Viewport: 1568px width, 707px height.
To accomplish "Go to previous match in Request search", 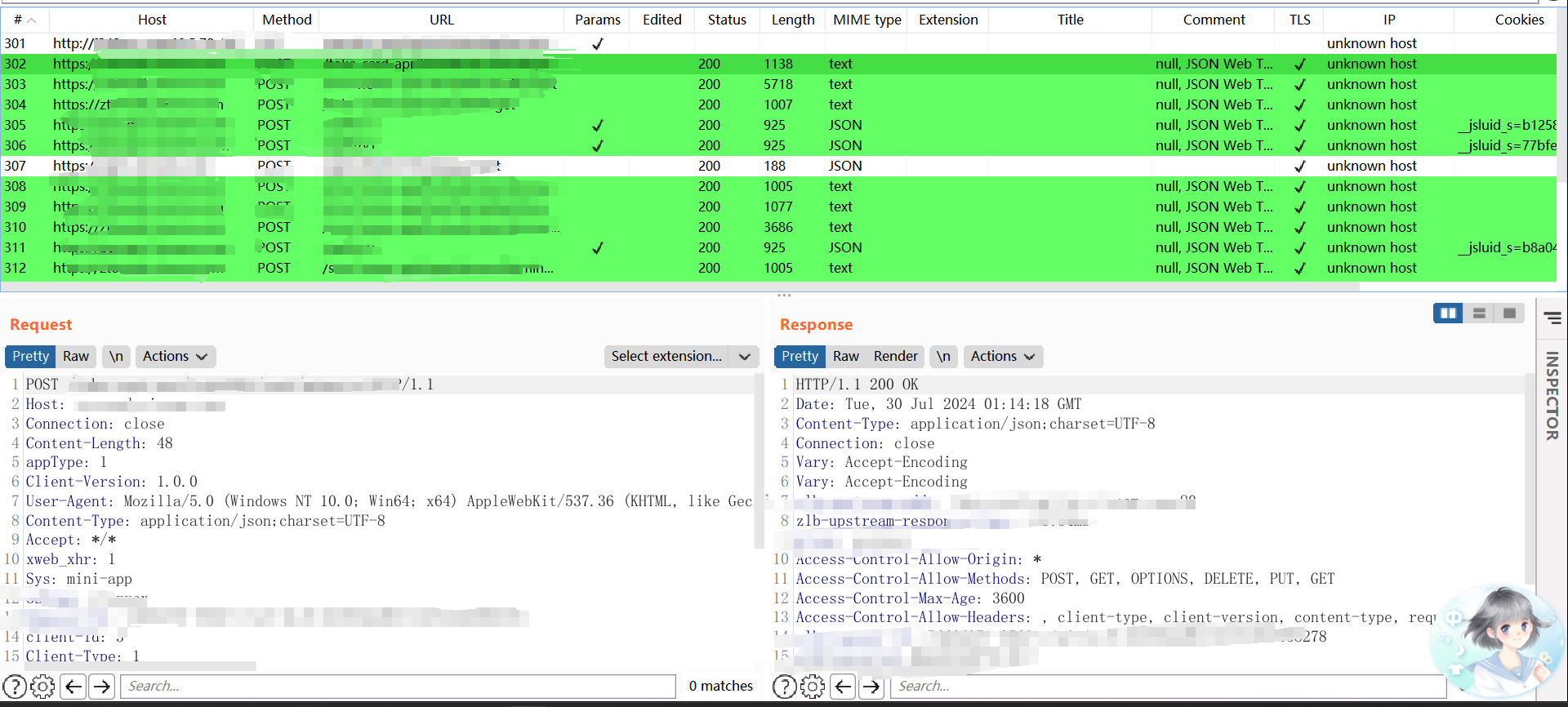I will (x=73, y=687).
